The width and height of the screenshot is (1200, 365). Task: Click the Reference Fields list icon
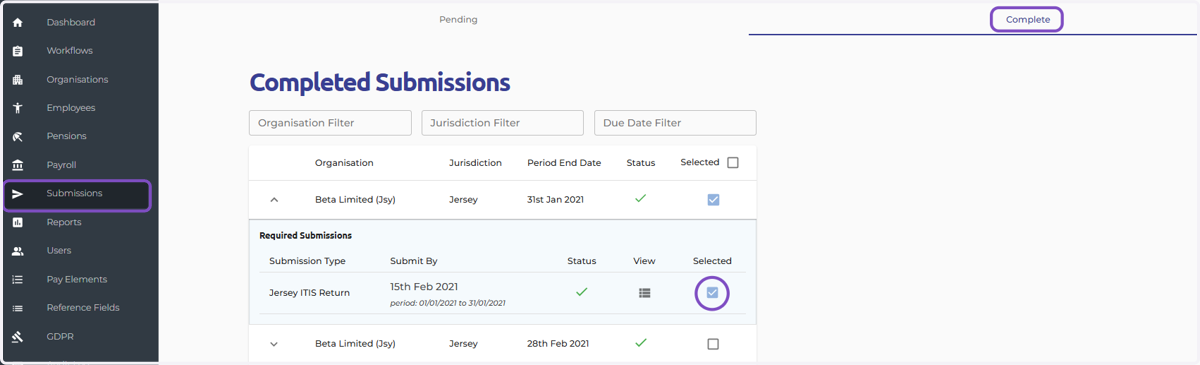[17, 308]
